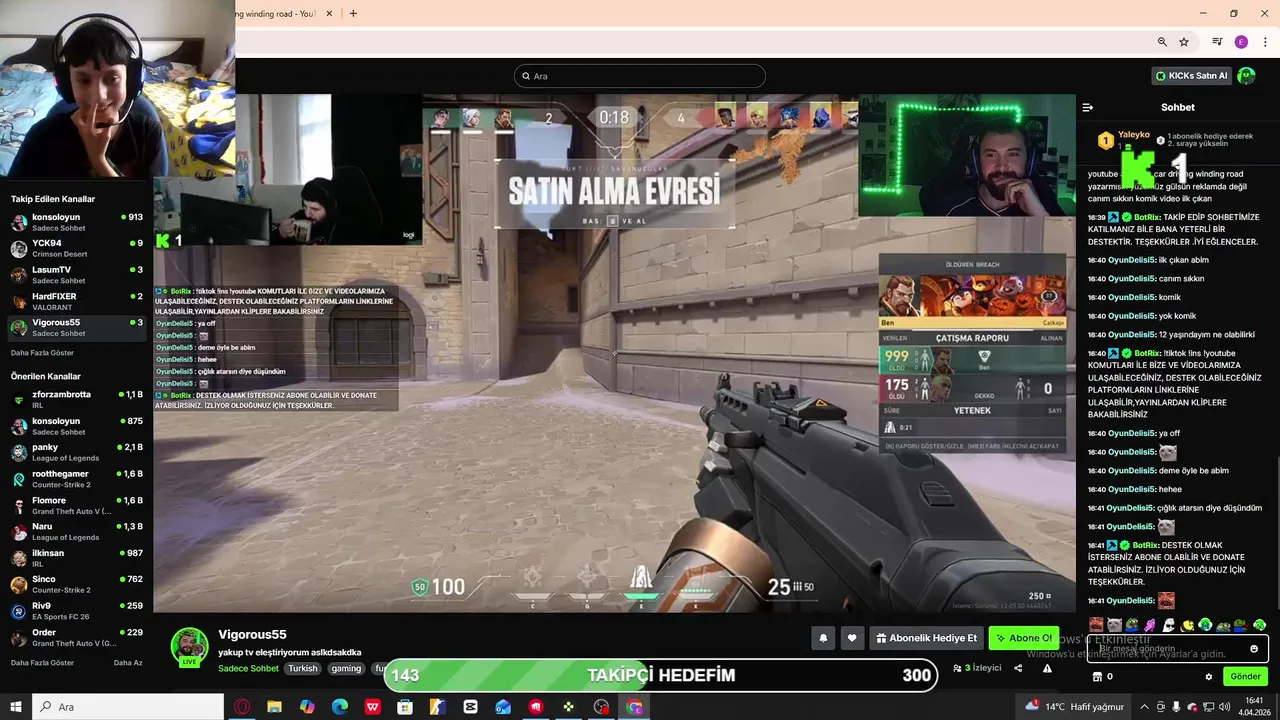Open the Flomore channel
The height and width of the screenshot is (720, 1280).
click(x=77, y=505)
